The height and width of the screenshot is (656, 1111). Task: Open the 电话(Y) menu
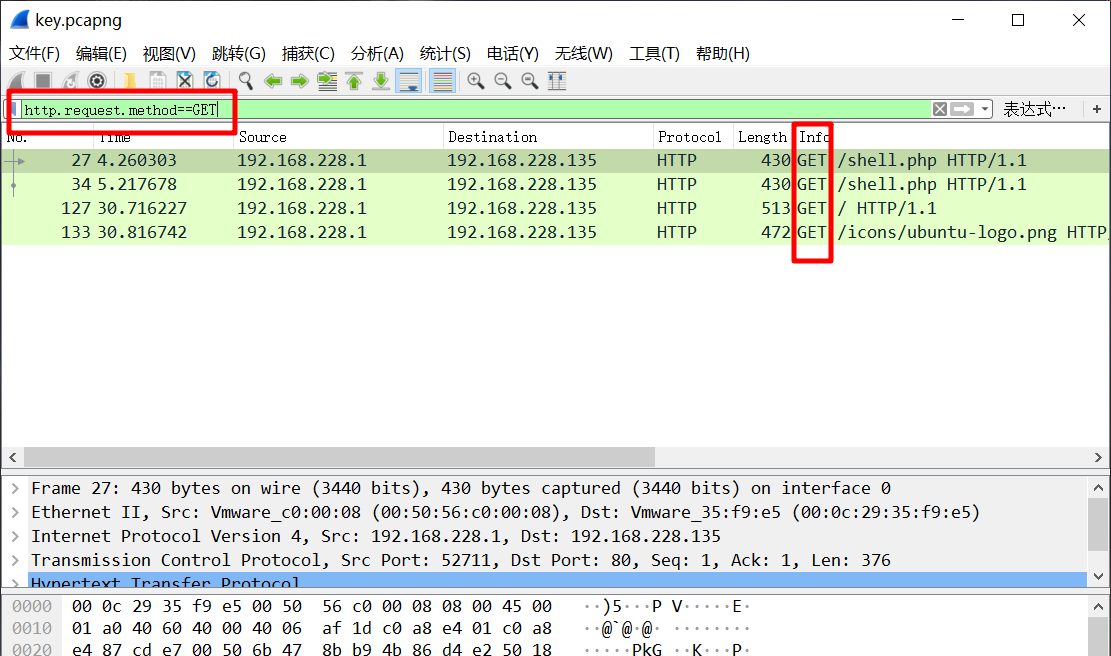pos(512,54)
